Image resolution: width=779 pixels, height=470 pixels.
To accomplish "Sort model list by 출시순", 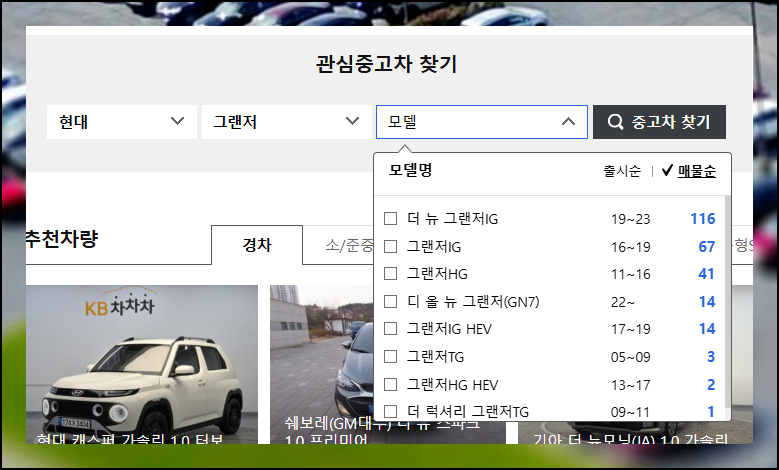I will point(622,171).
